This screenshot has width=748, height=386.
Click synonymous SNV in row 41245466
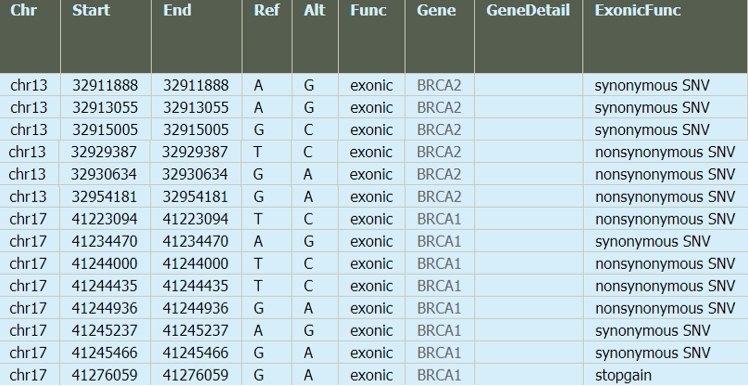pyautogui.click(x=652, y=353)
